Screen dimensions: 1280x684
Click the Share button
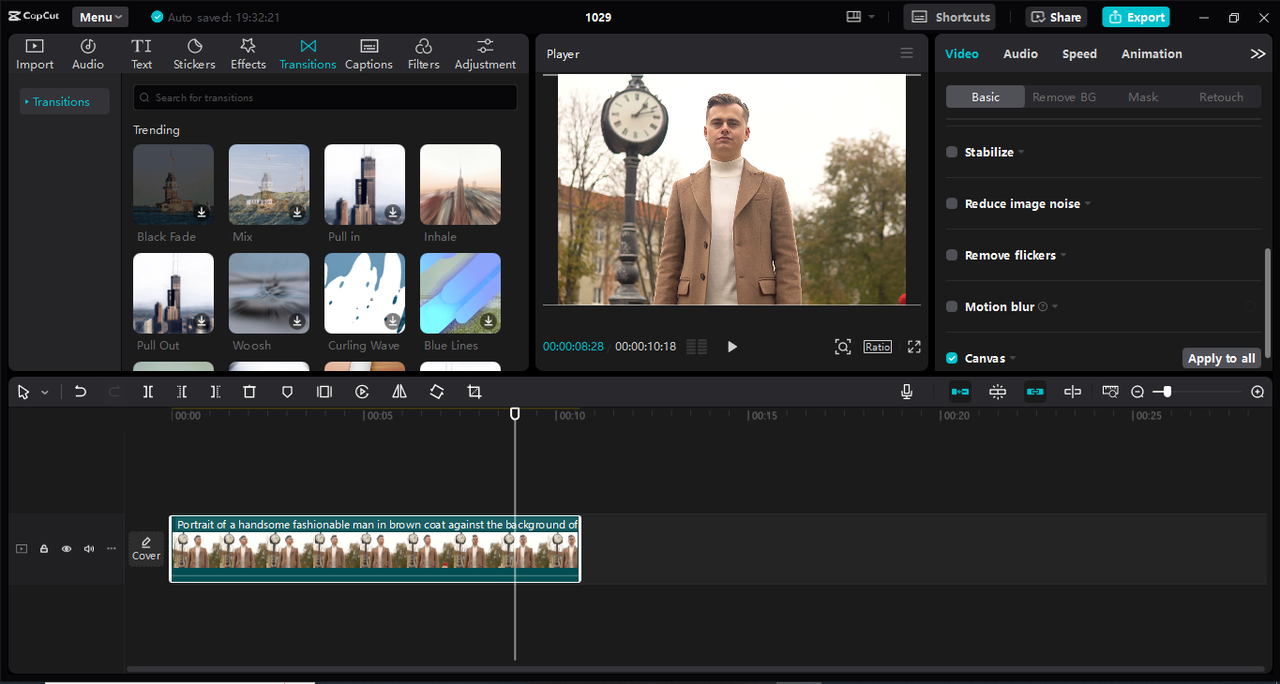click(x=1056, y=17)
